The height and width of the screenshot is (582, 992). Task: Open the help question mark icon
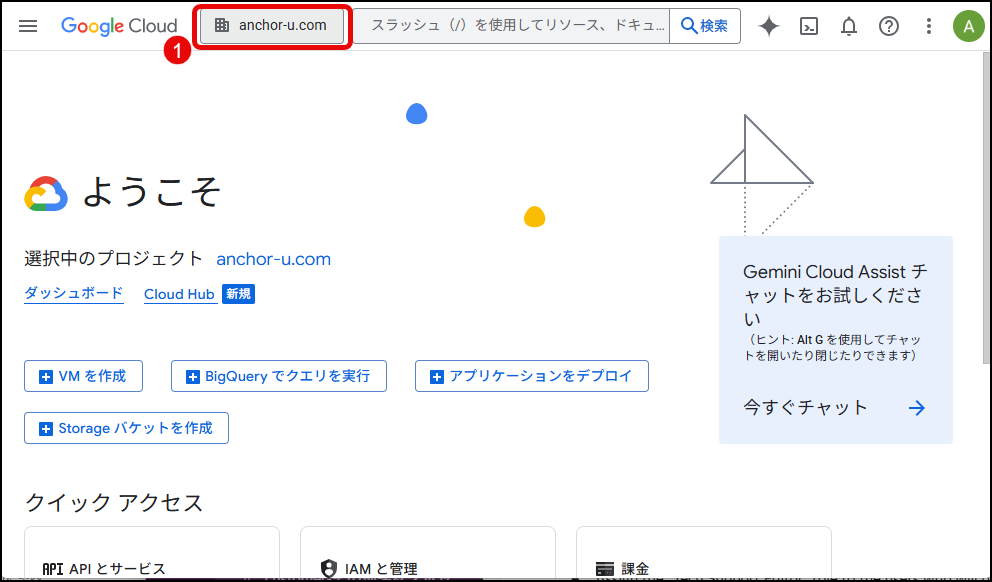(889, 26)
